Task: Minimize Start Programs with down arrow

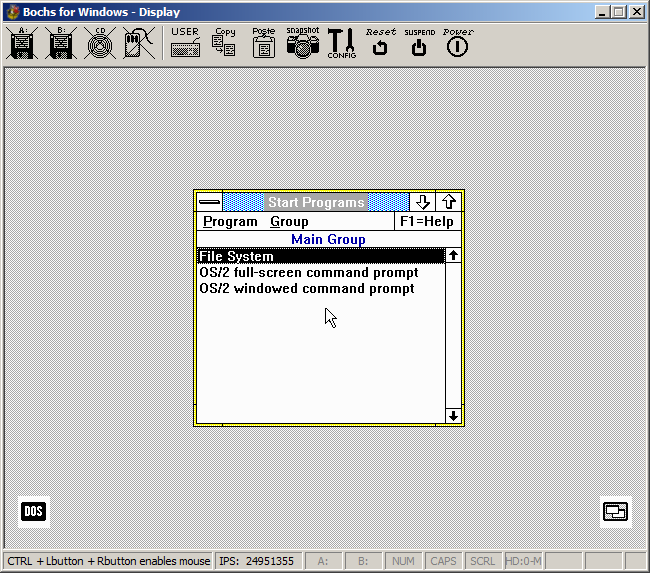Action: 422,202
